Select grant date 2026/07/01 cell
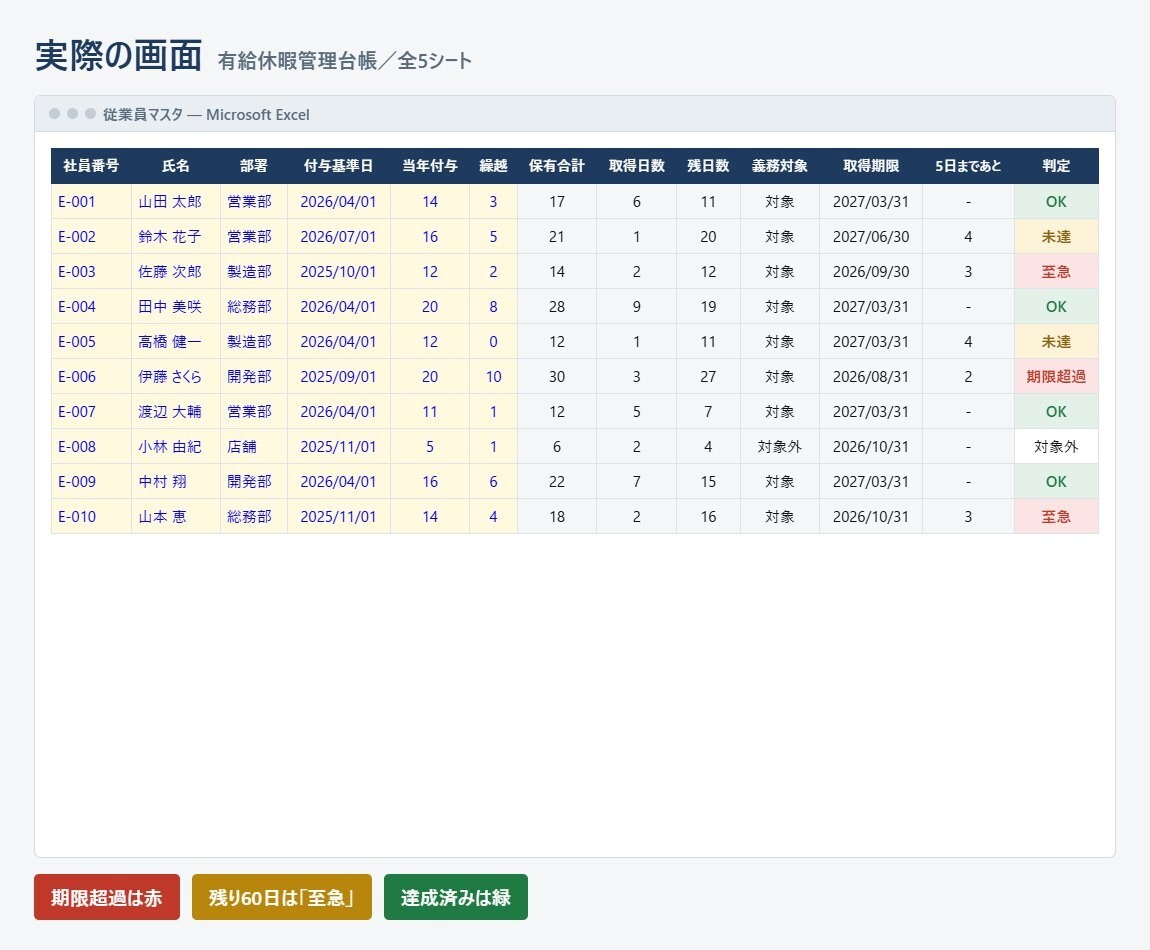The height and width of the screenshot is (950, 1150). point(338,236)
